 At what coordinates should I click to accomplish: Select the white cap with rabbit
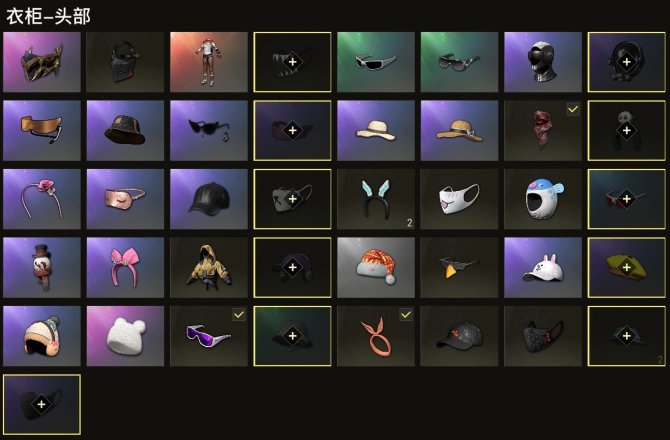coord(543,267)
